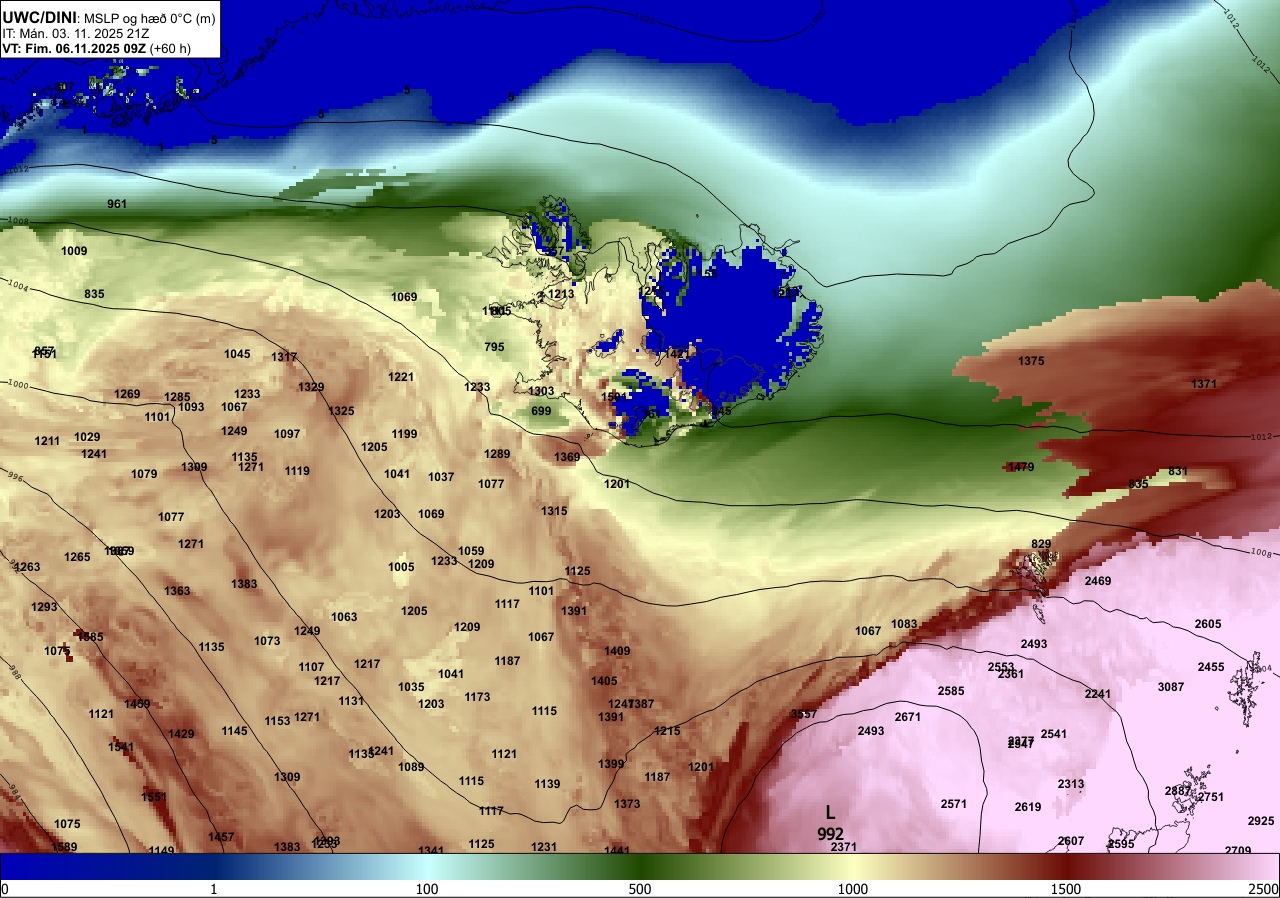Click the 'L' low-pressure marker

tap(830, 813)
